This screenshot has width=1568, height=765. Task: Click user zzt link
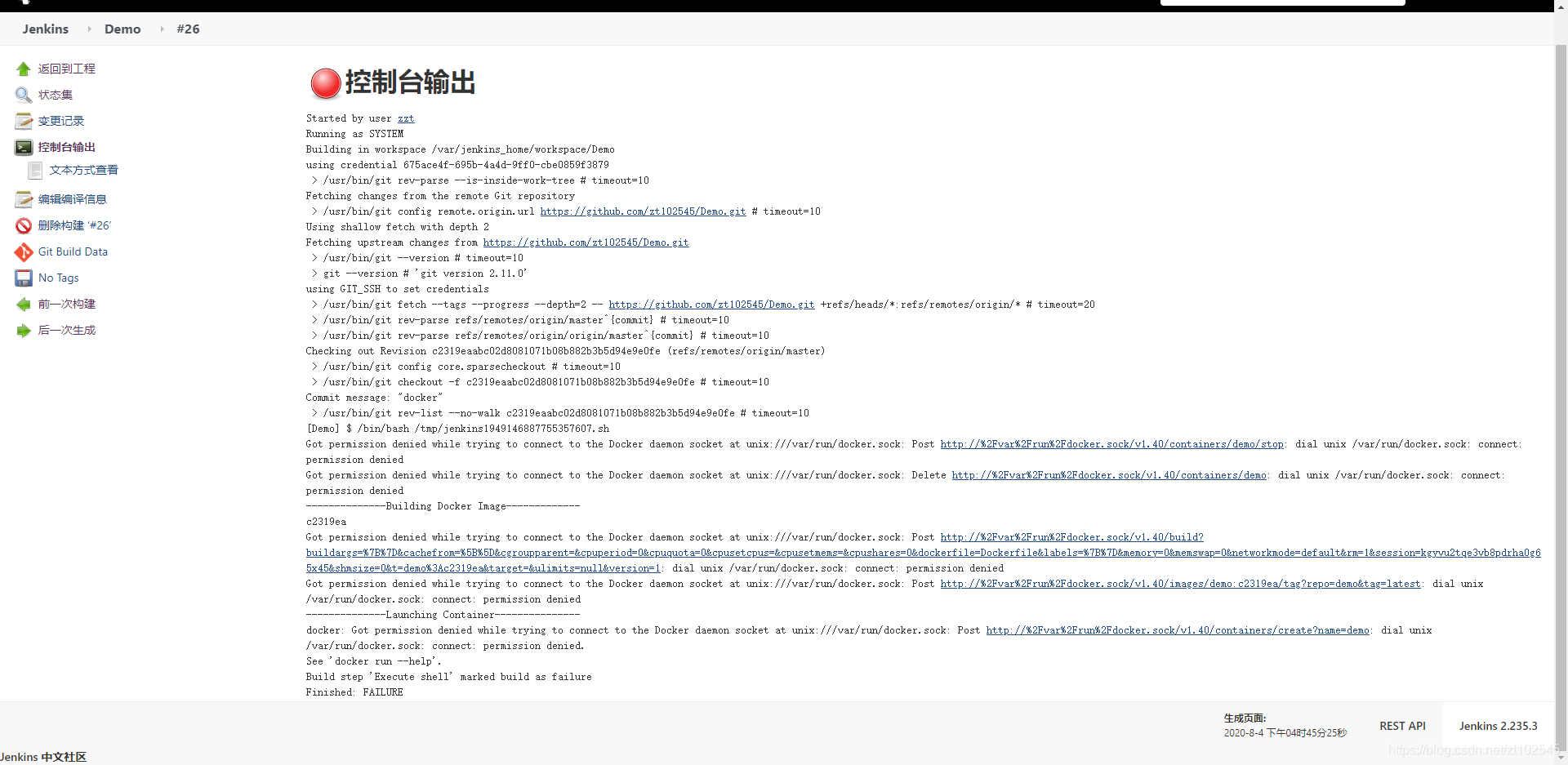(406, 118)
